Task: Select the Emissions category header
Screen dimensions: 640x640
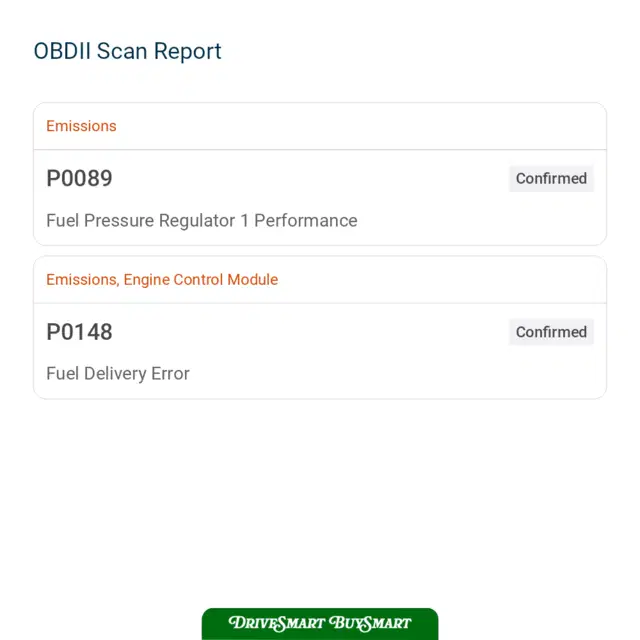Action: [81, 126]
